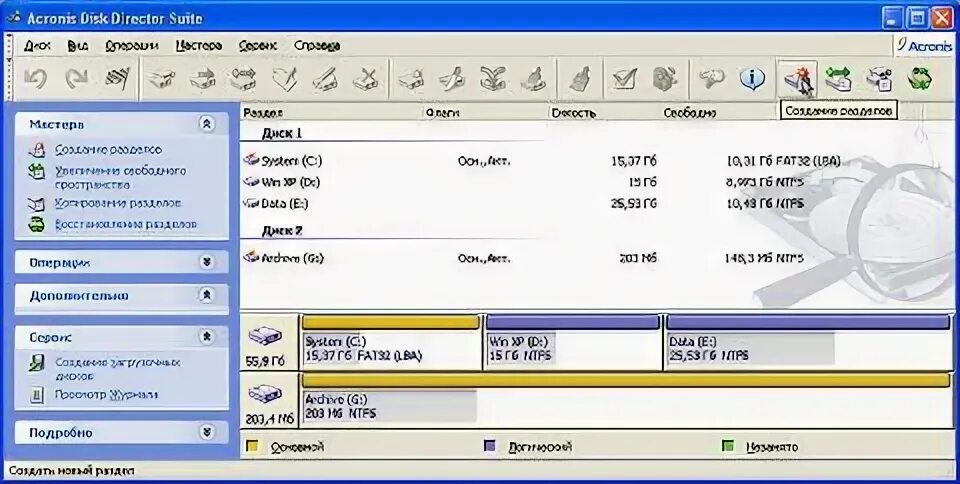Open the Мастера menu in menu bar

point(198,46)
